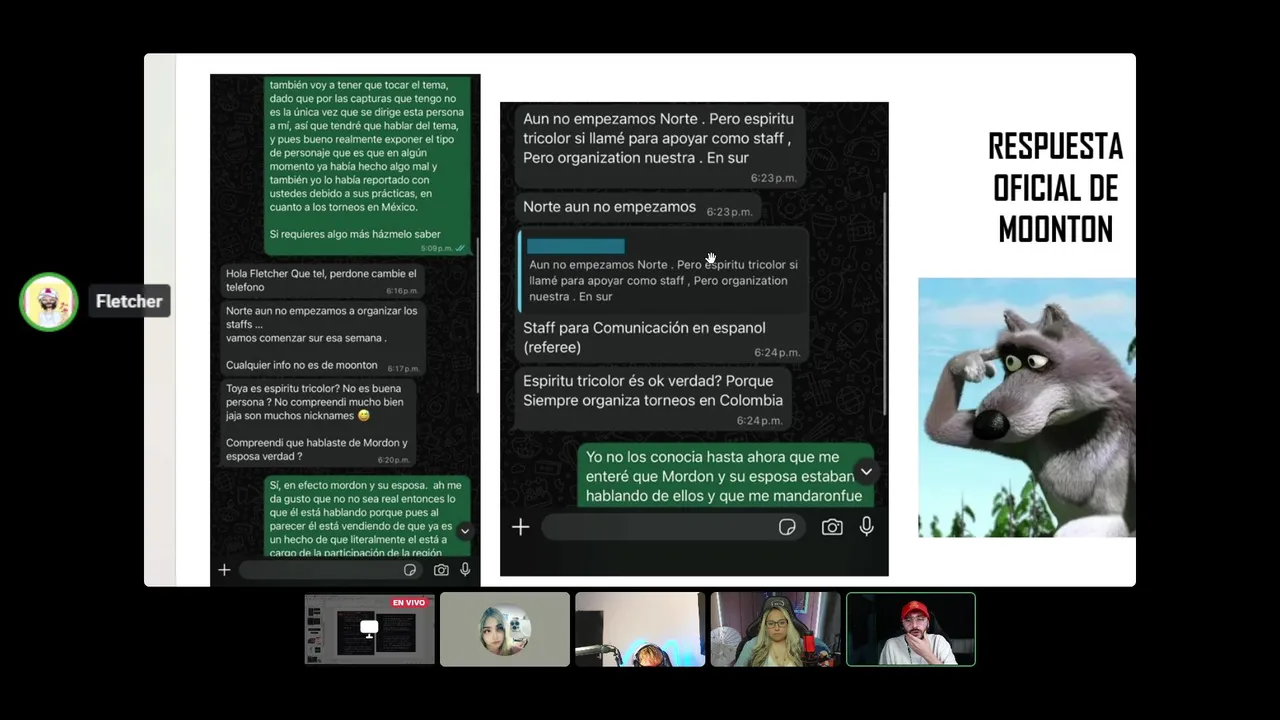Tap the microphone icon in right chat
Screen dimensions: 1280x720
click(866, 526)
